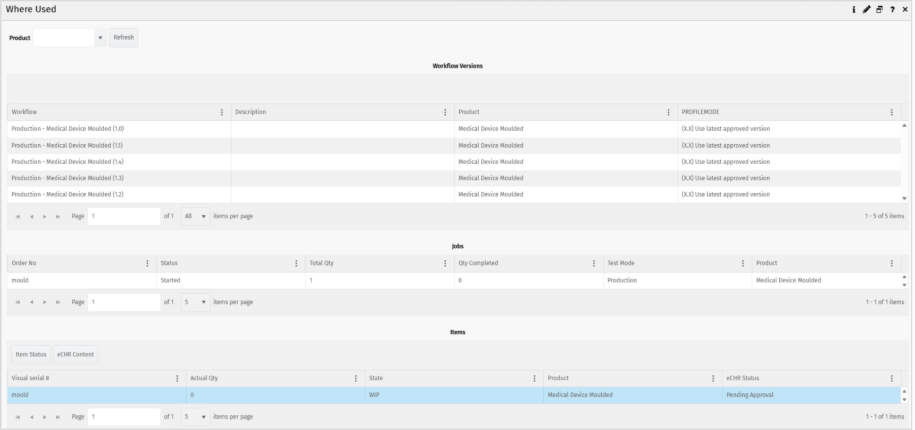Click the Refresh button
This screenshot has height=430, width=915.
pyautogui.click(x=124, y=37)
